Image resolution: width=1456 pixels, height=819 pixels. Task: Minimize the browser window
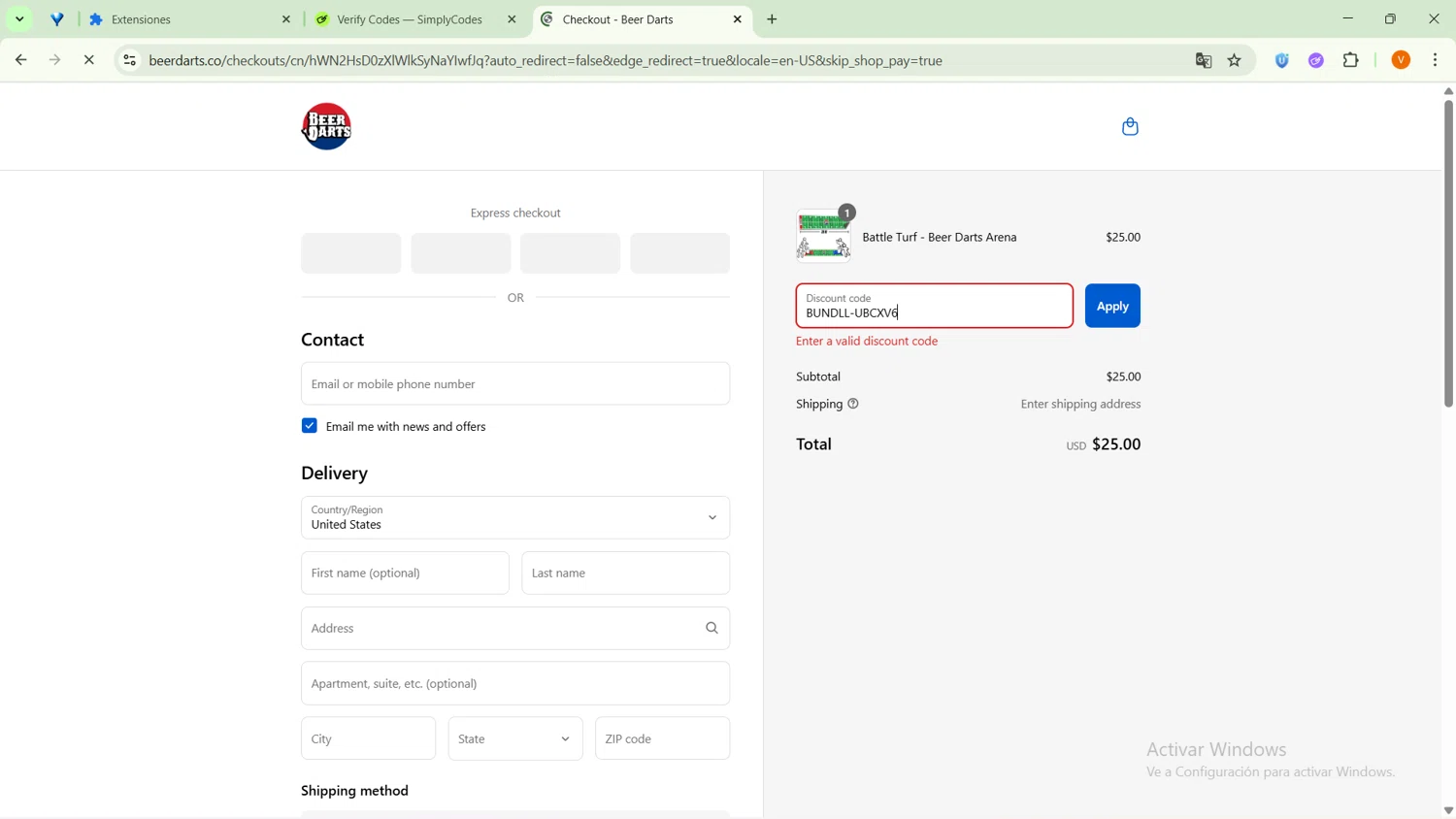(x=1348, y=18)
